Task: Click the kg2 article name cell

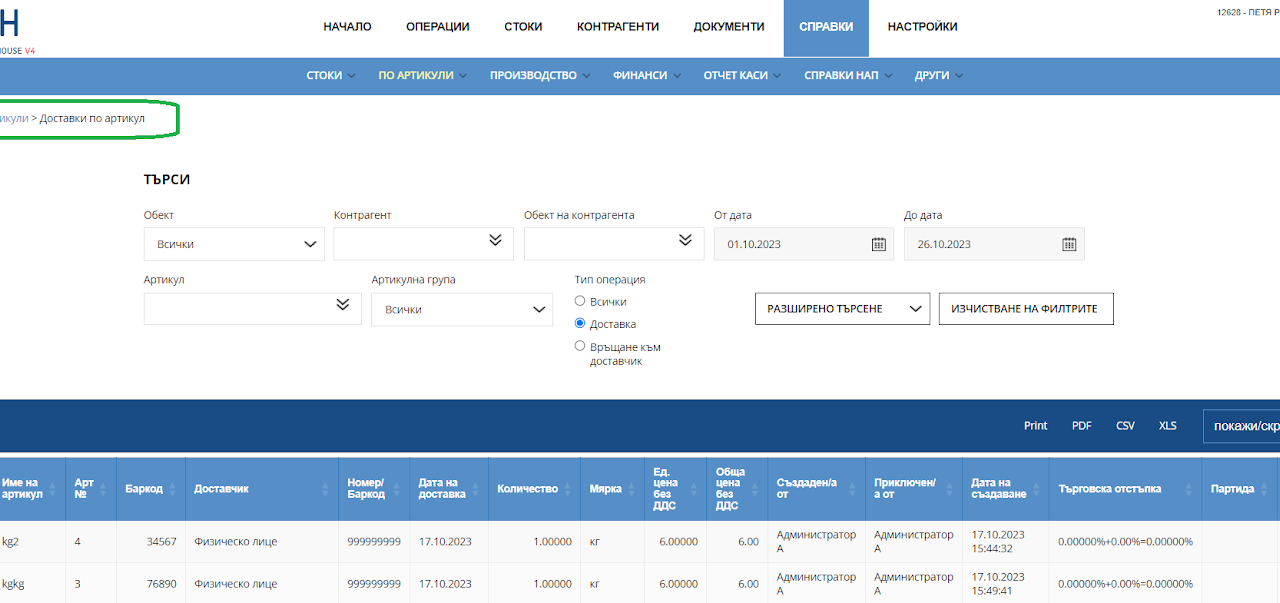Action: [x=32, y=541]
